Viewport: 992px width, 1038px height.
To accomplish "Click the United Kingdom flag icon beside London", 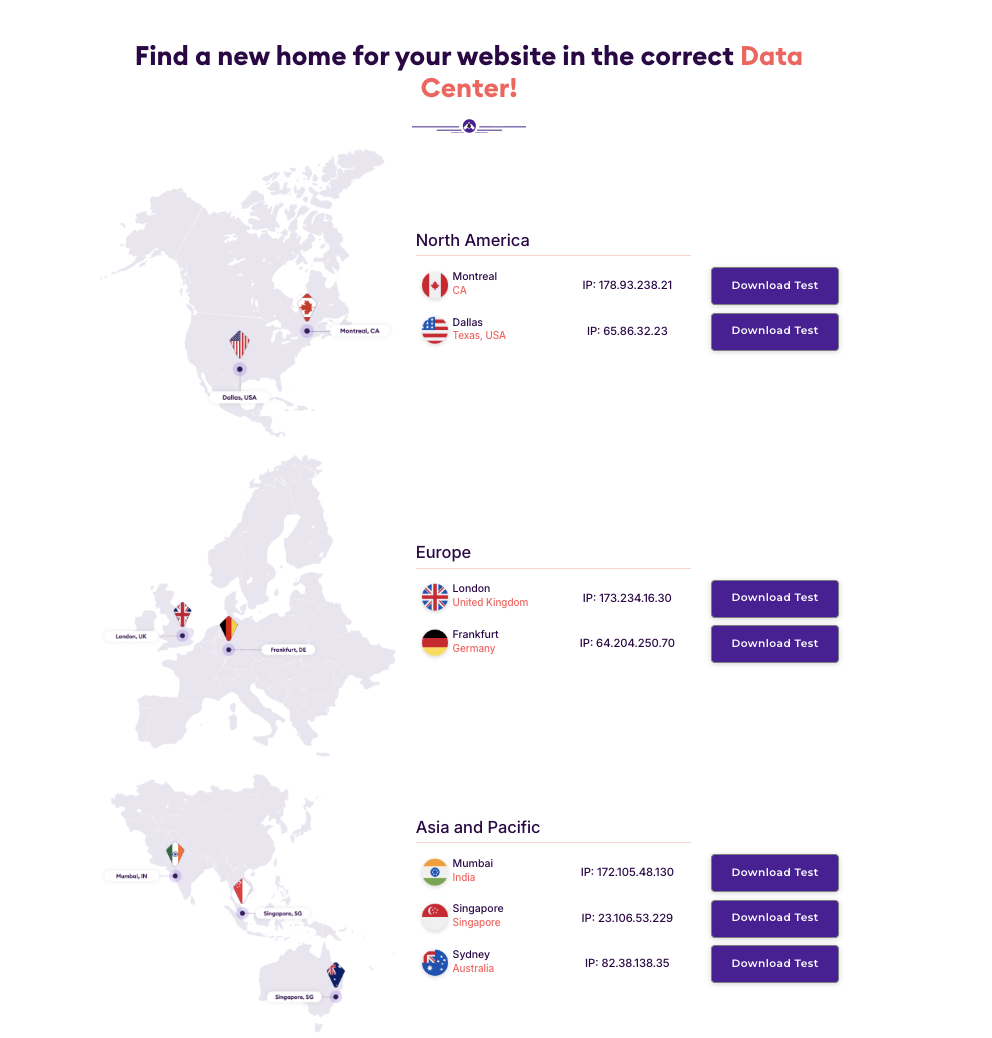I will click(x=435, y=597).
